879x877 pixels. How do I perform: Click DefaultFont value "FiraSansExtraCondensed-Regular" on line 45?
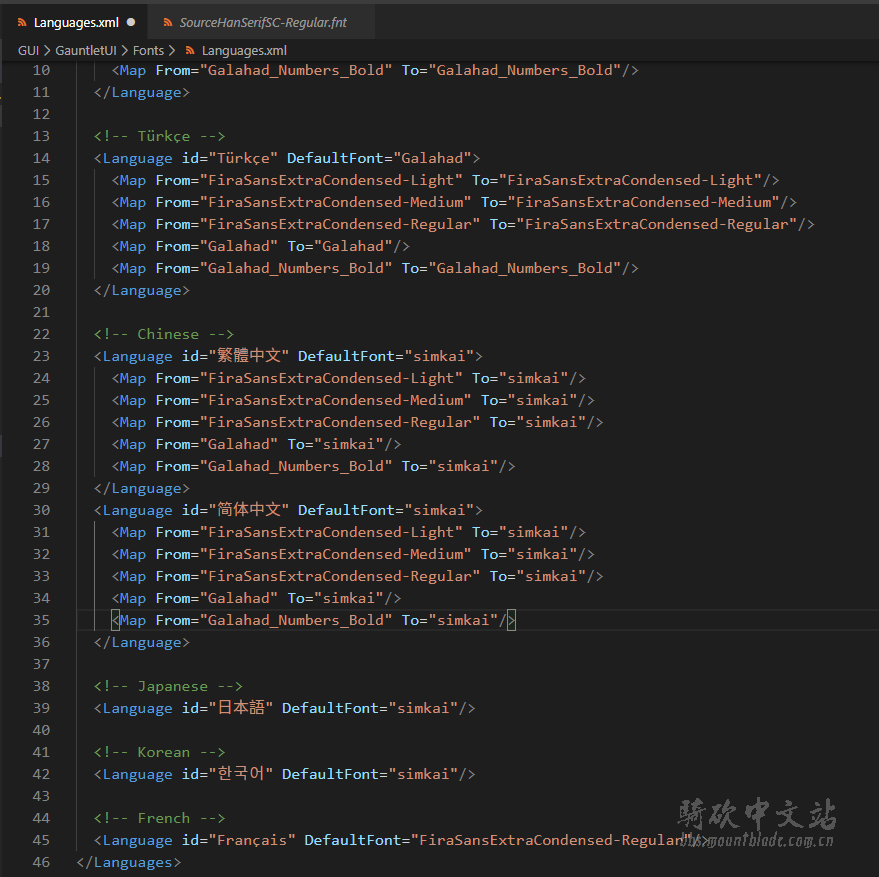(551, 840)
